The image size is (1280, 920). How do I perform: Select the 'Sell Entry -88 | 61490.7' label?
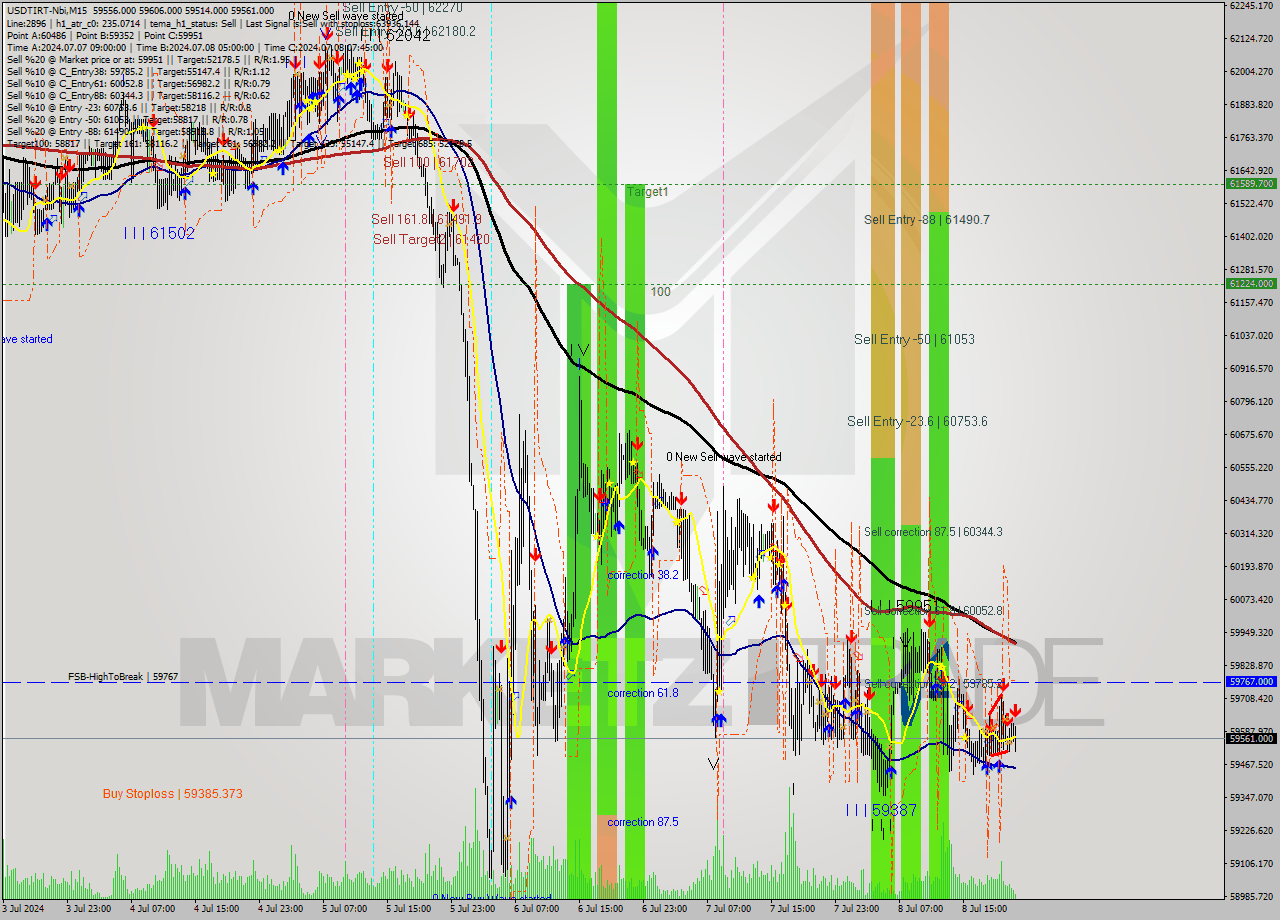(x=927, y=219)
